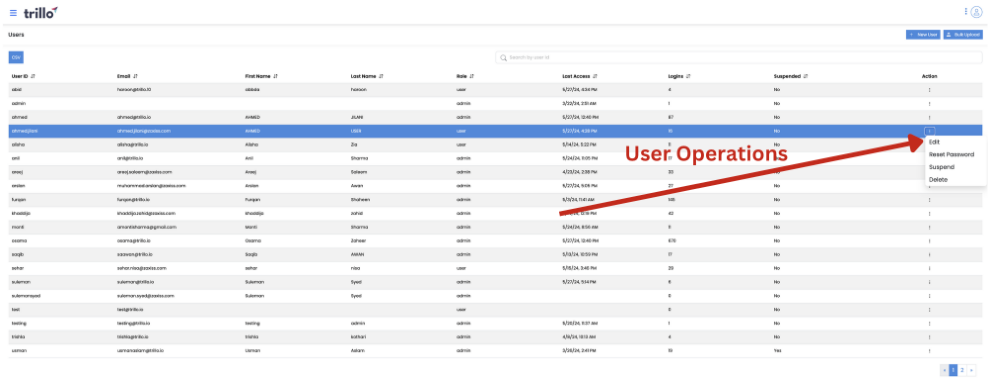The height and width of the screenshot is (382, 992).
Task: Open the vertical dots menu beside avatar
Action: coord(965,11)
